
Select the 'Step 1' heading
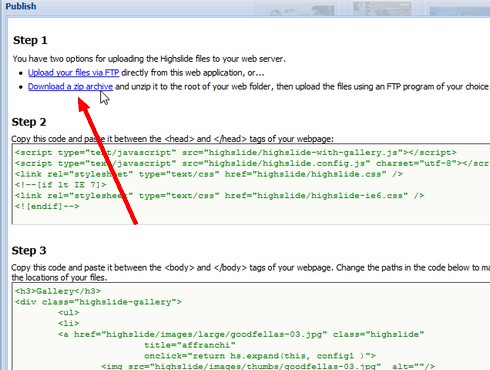(30, 40)
